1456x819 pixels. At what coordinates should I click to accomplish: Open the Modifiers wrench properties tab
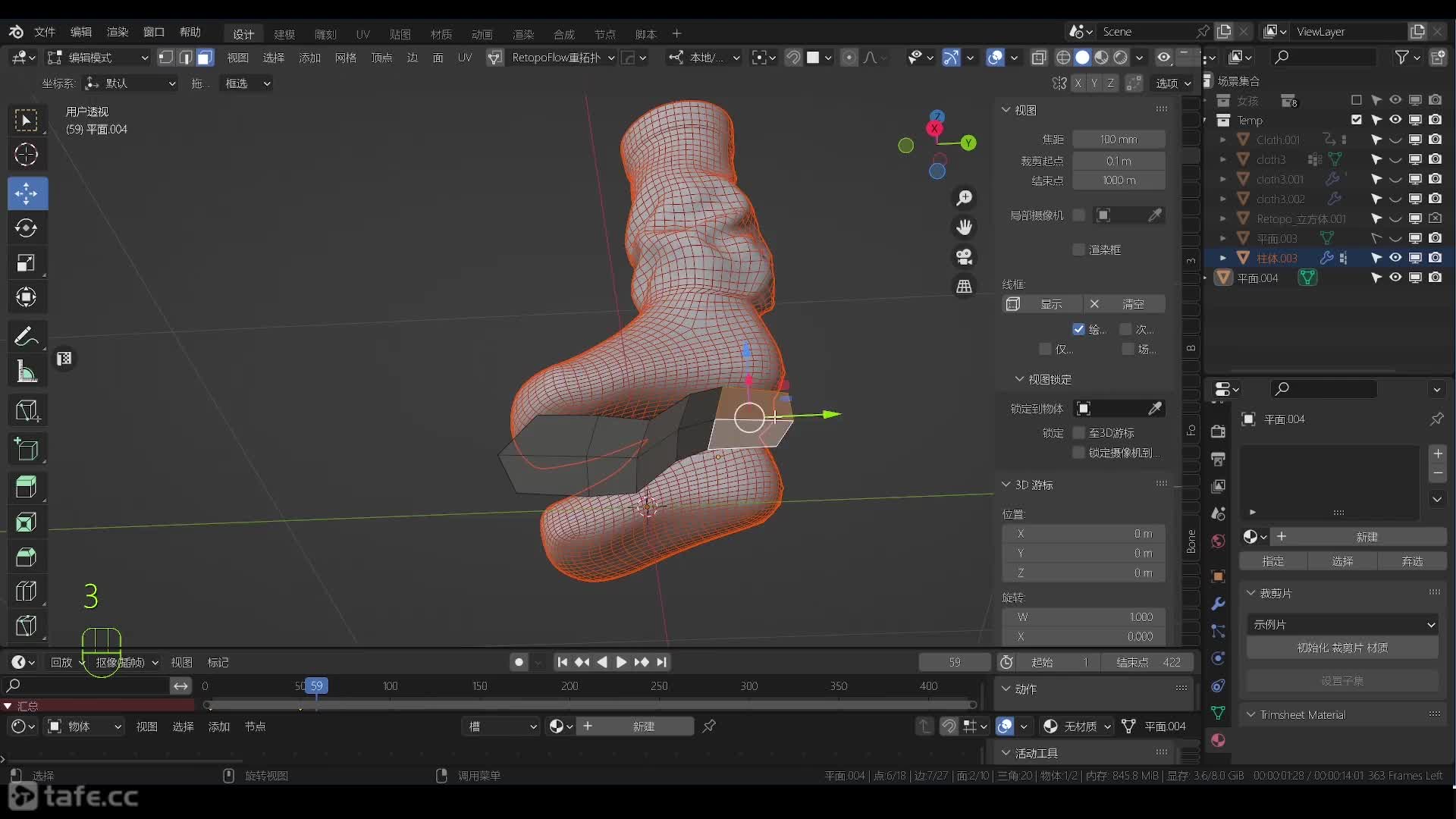[1218, 604]
